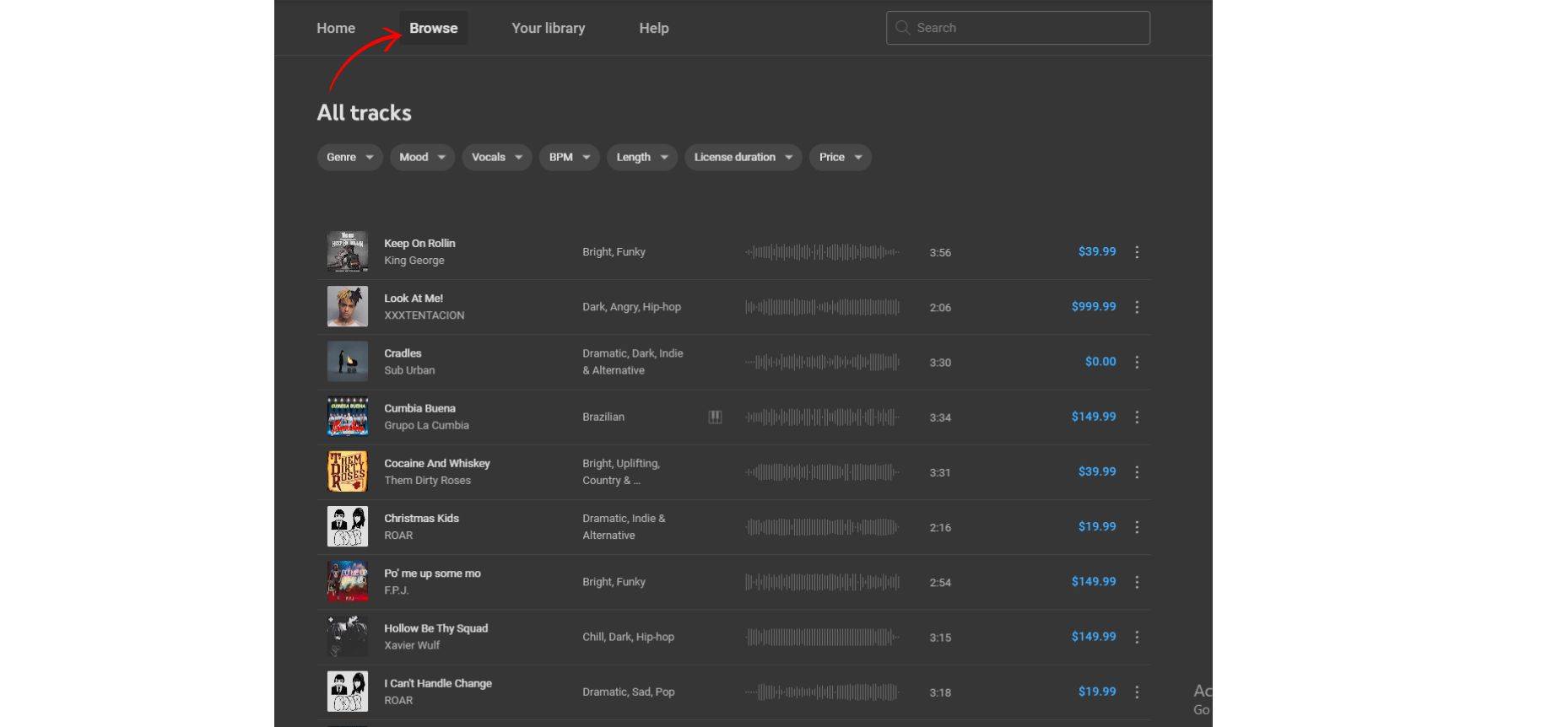The image size is (1568, 727).
Task: Click the $19.99 price for I Can't Handle Change
Action: pyautogui.click(x=1097, y=691)
